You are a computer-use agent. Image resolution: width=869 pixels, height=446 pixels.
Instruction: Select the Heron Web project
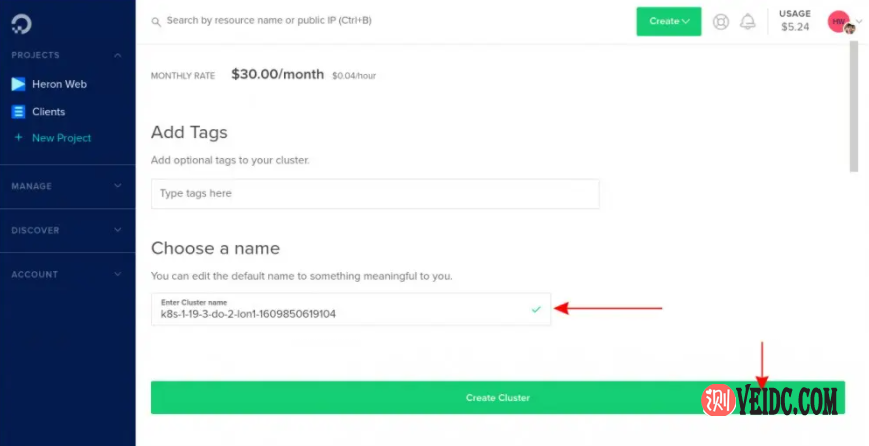pos(60,85)
